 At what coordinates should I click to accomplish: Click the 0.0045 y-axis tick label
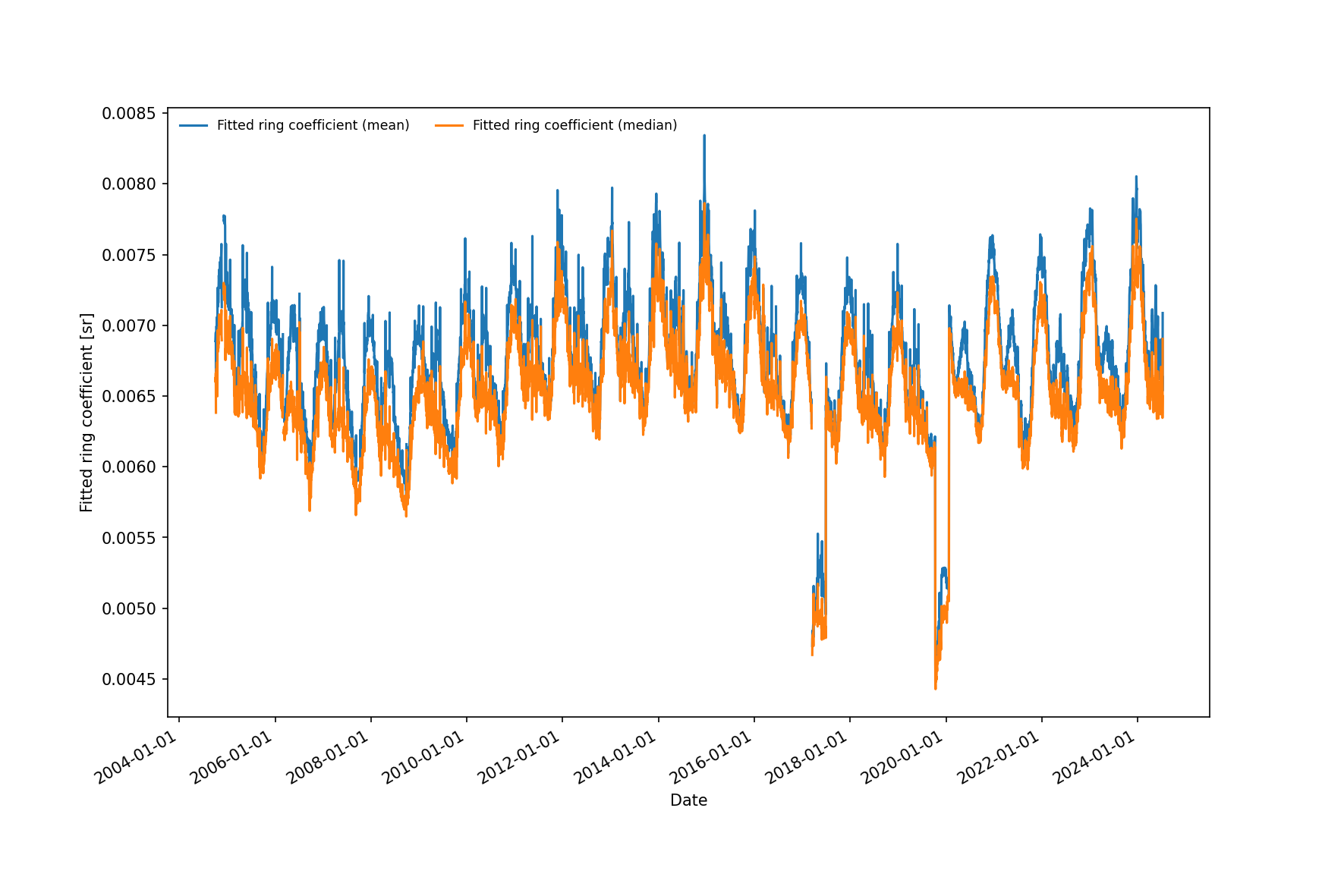click(129, 680)
